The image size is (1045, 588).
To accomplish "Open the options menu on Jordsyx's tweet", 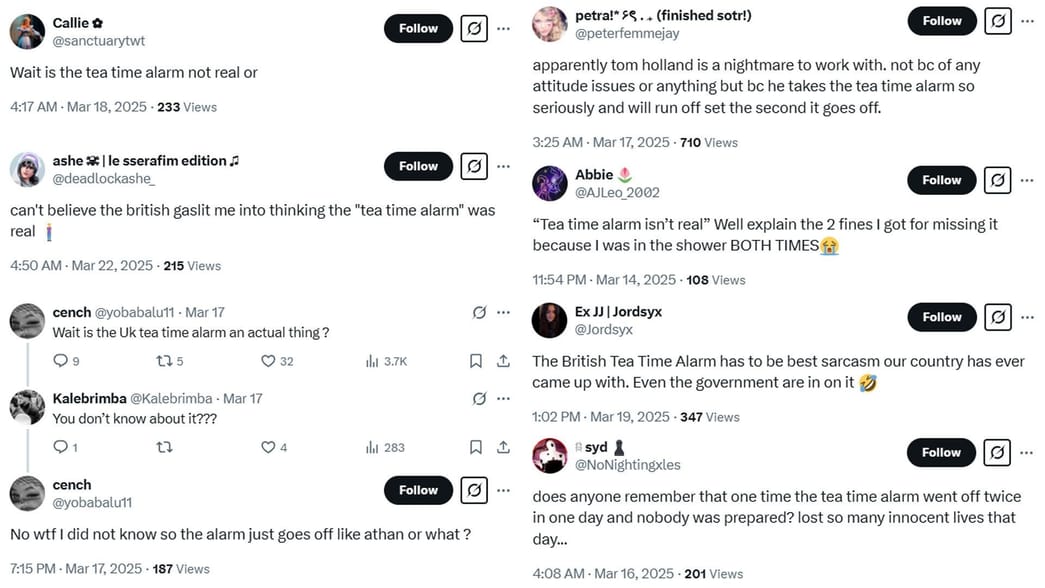I will (1028, 317).
